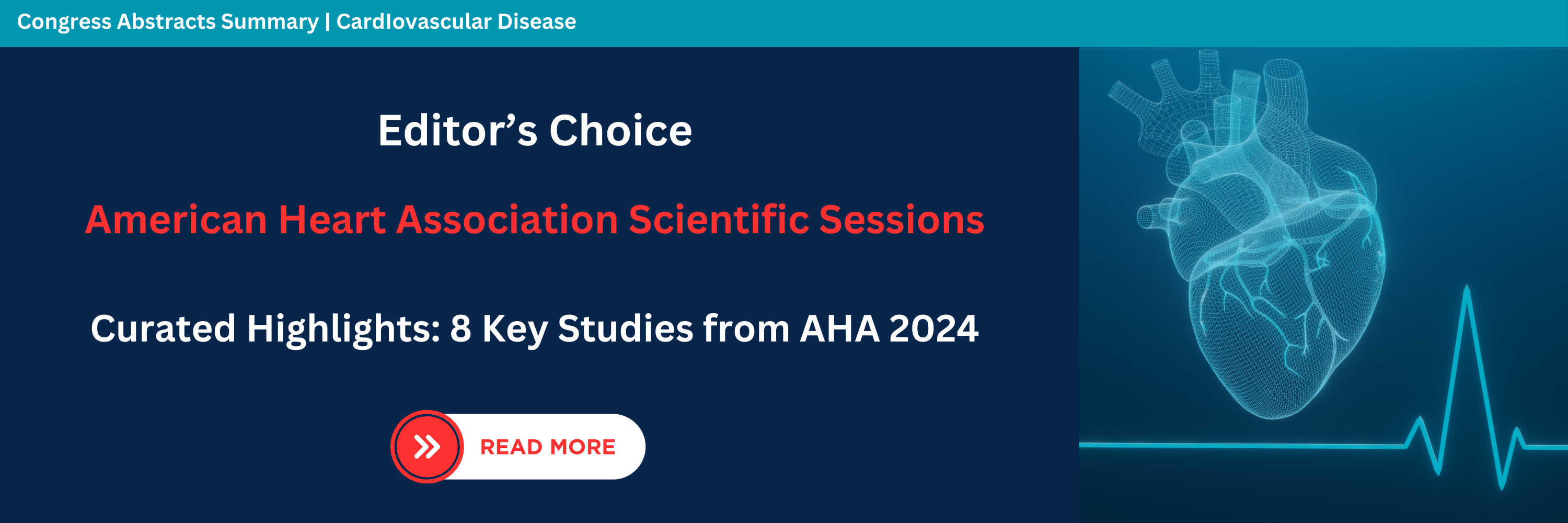Viewport: 1568px width, 523px height.
Task: Click the READ MORE button label
Action: click(x=548, y=447)
